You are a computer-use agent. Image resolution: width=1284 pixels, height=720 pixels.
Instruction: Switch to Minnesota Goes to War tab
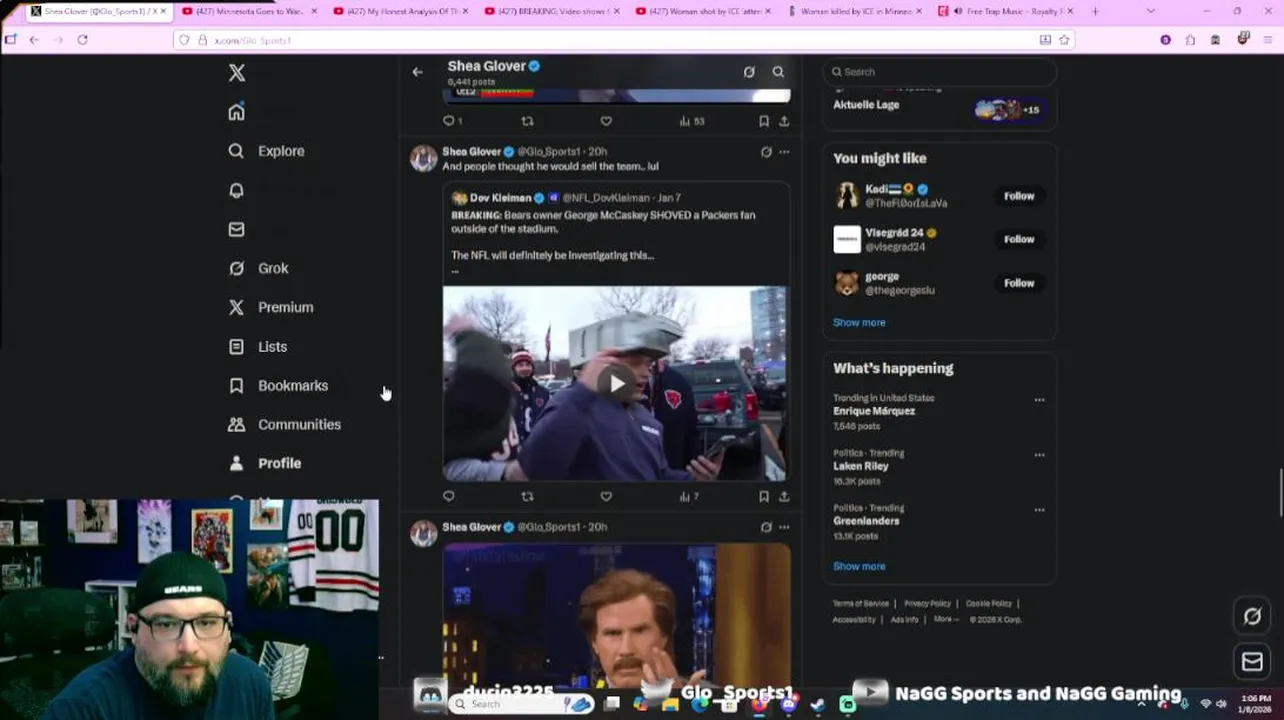pyautogui.click(x=249, y=11)
